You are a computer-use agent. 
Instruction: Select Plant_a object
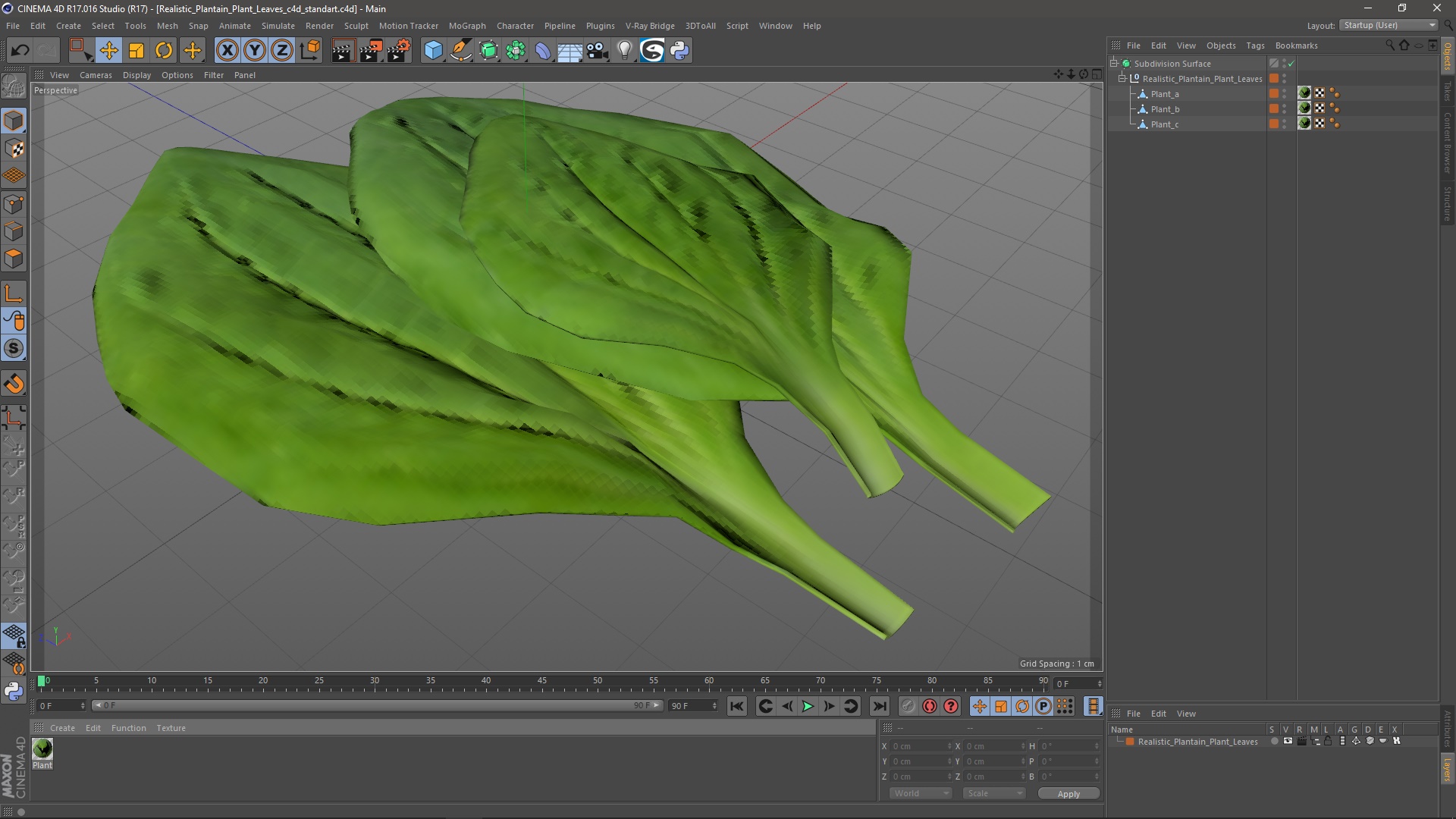point(1165,94)
